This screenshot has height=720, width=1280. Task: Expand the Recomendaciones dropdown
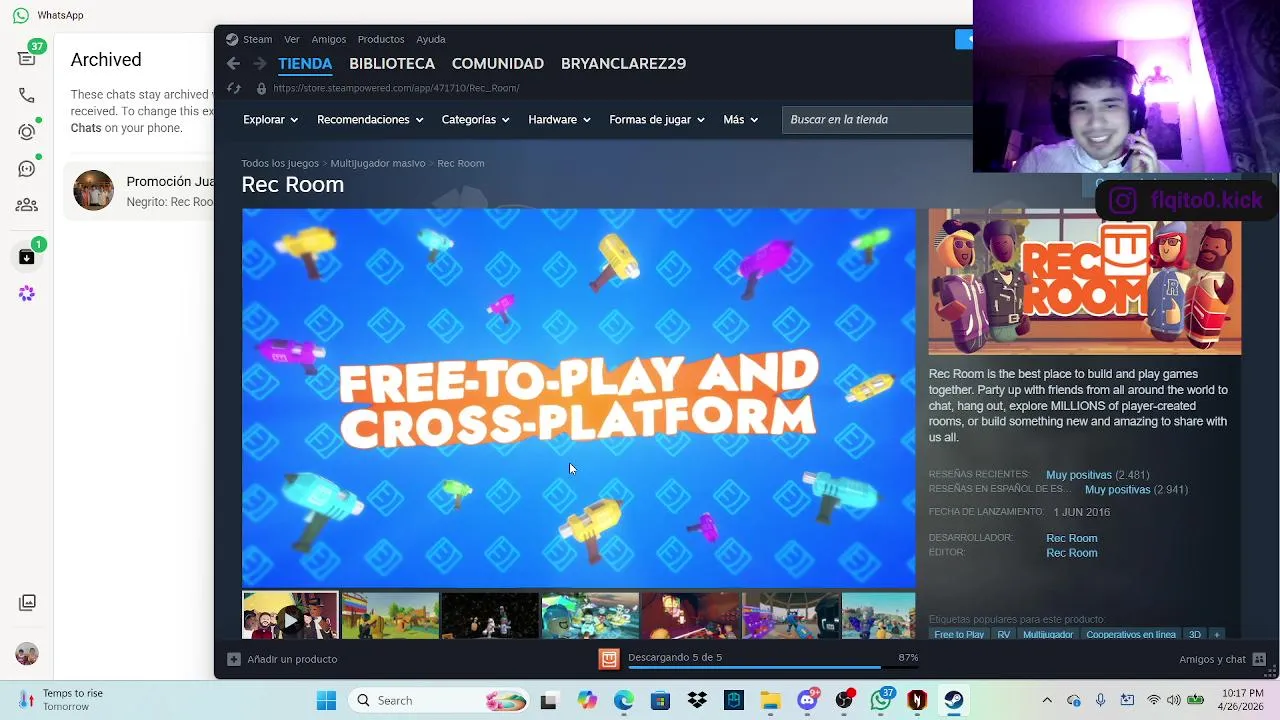[x=370, y=120]
